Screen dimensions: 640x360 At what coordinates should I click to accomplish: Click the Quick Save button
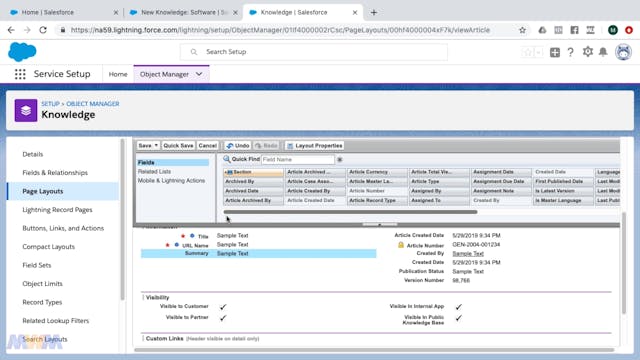click(178, 146)
